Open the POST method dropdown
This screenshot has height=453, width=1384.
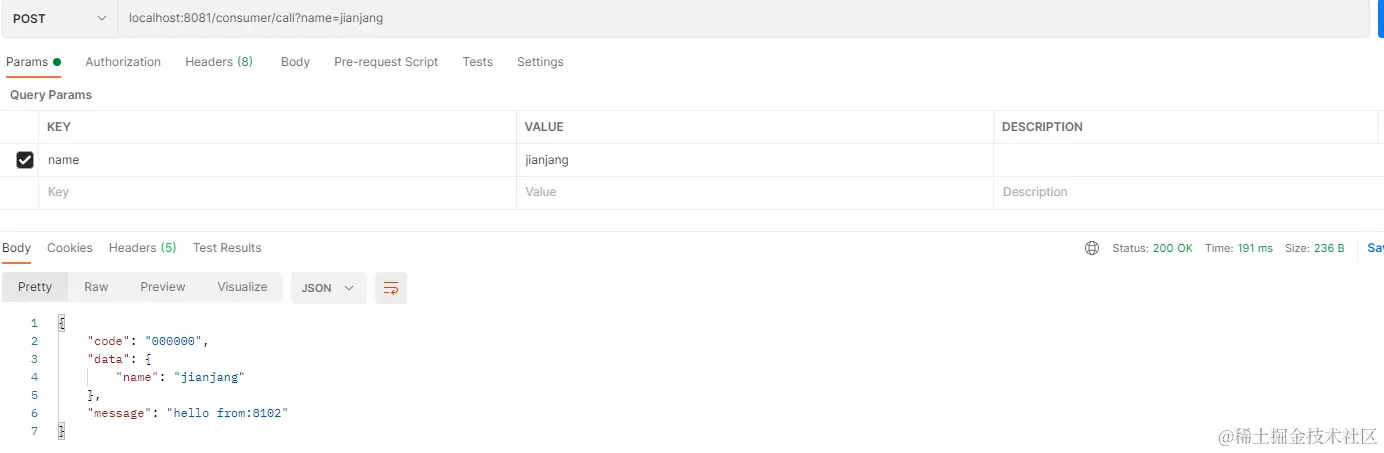click(58, 18)
